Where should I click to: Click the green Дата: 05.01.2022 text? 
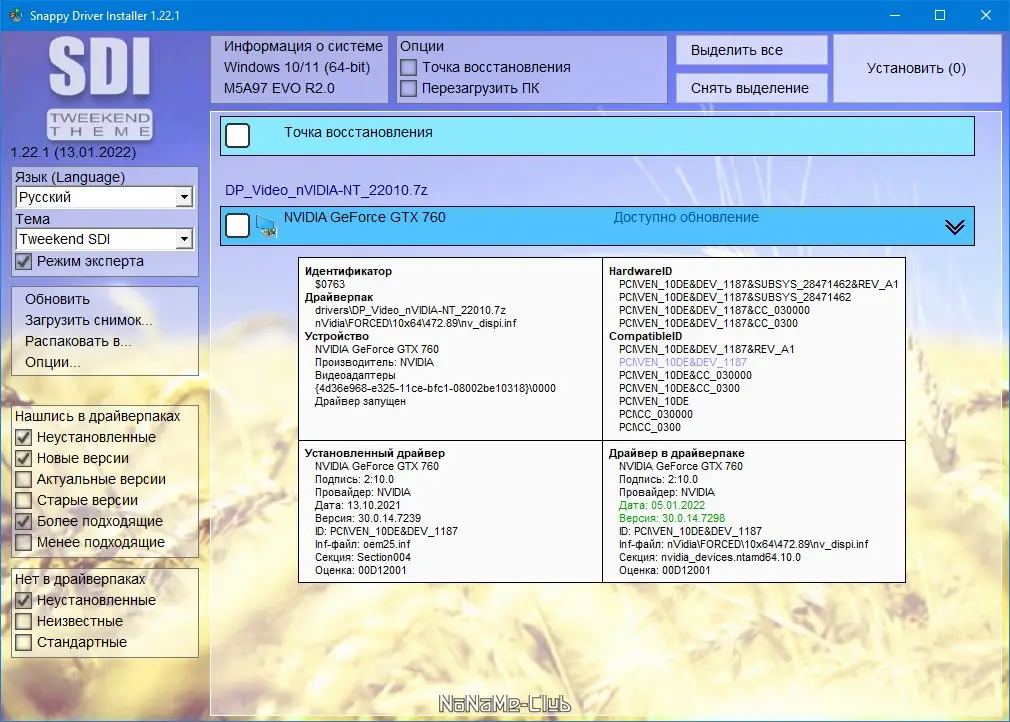tap(662, 506)
